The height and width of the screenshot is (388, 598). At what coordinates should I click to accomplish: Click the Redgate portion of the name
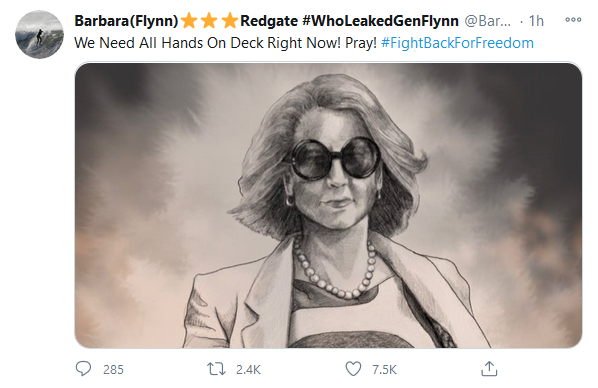[269, 21]
